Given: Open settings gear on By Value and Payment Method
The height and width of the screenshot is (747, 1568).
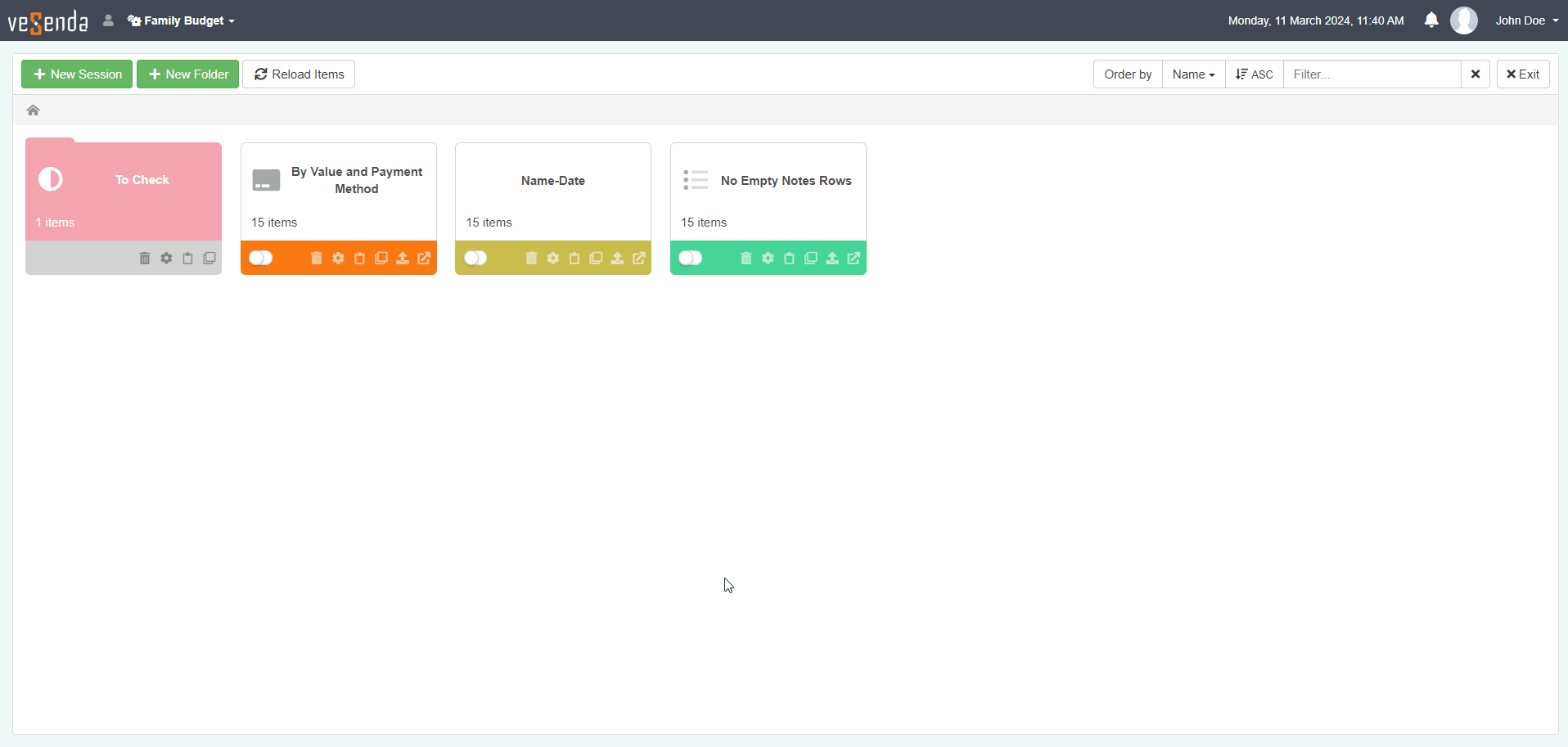Looking at the screenshot, I should pos(338,259).
